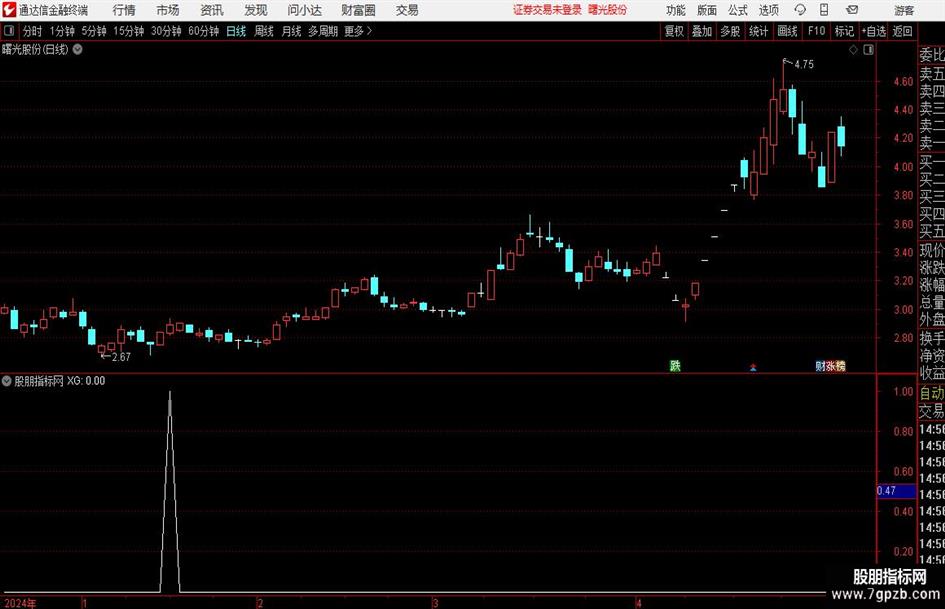
Task: Click the diamond icon atop chart
Action: (x=853, y=50)
